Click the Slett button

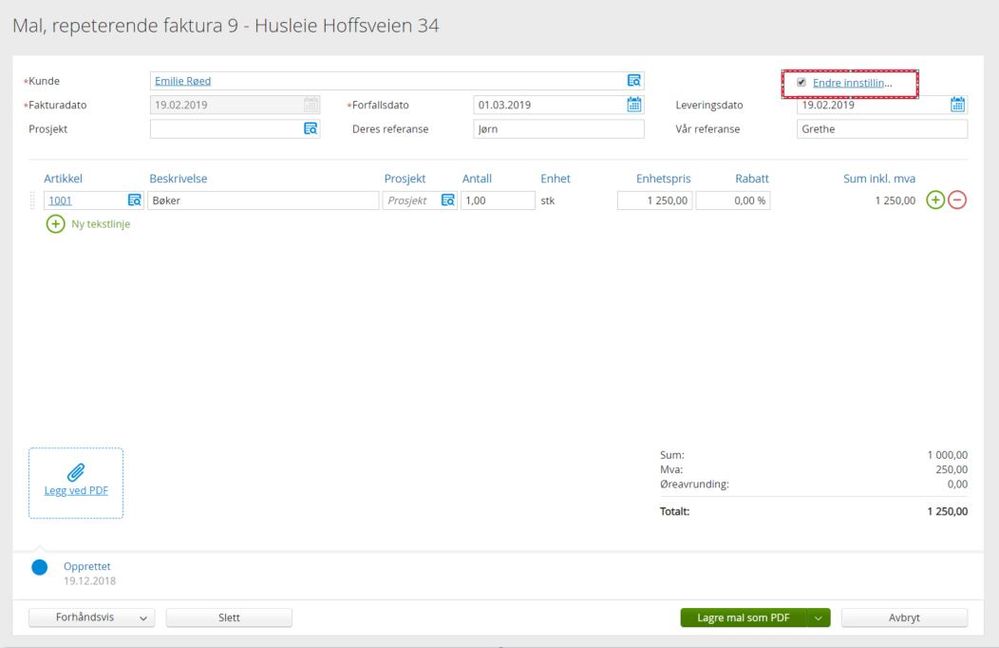(x=229, y=617)
